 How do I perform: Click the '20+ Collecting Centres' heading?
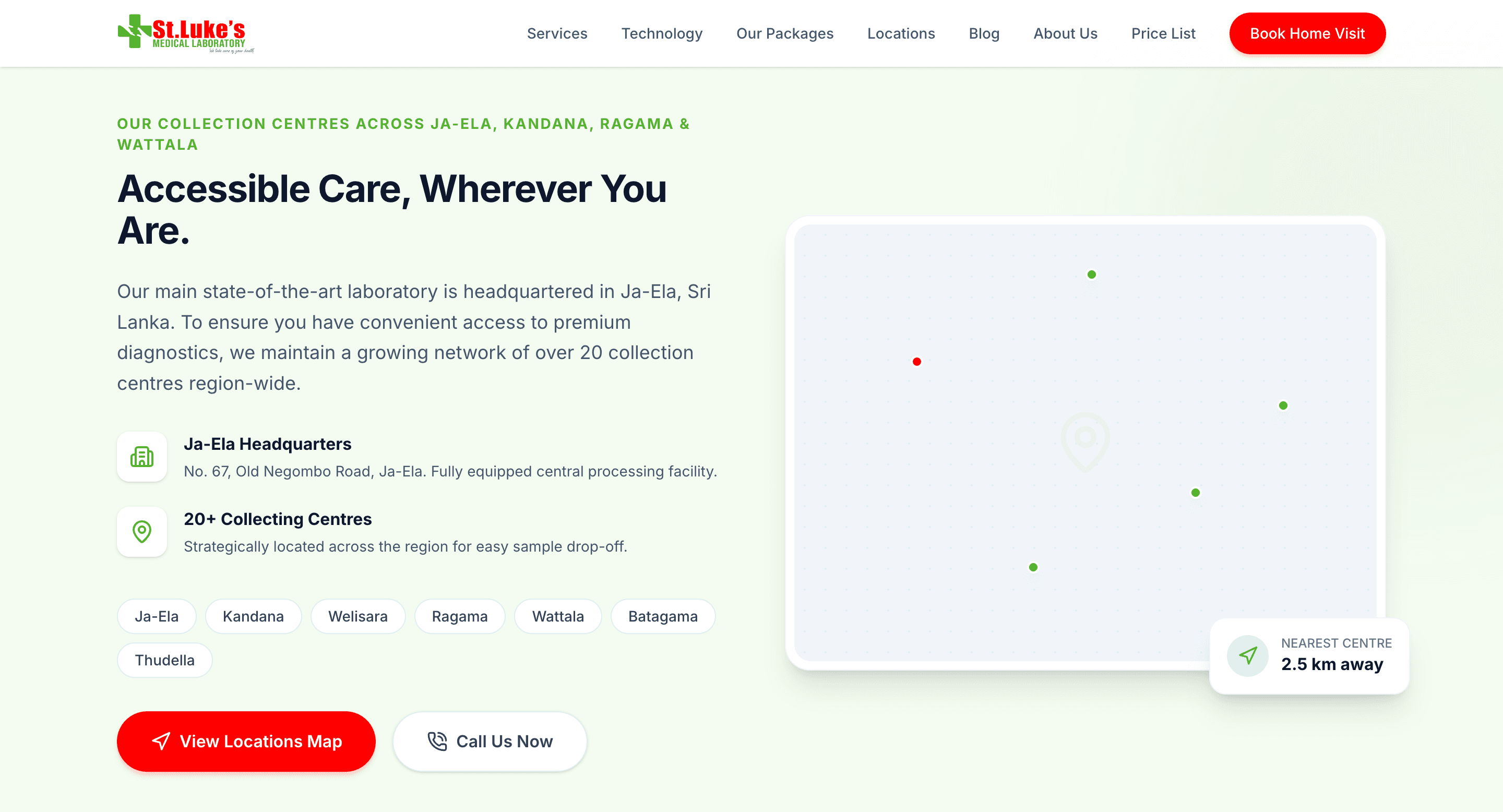point(278,519)
